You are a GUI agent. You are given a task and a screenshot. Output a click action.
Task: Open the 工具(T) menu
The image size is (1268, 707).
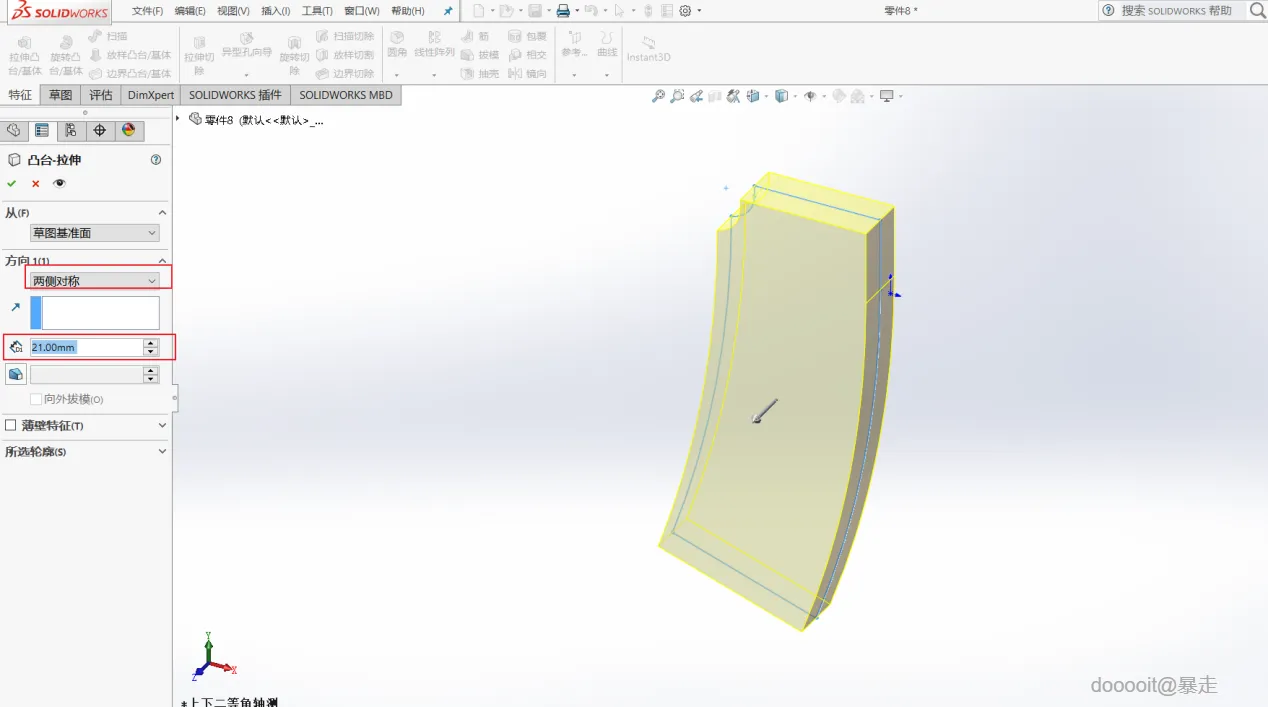tap(317, 11)
